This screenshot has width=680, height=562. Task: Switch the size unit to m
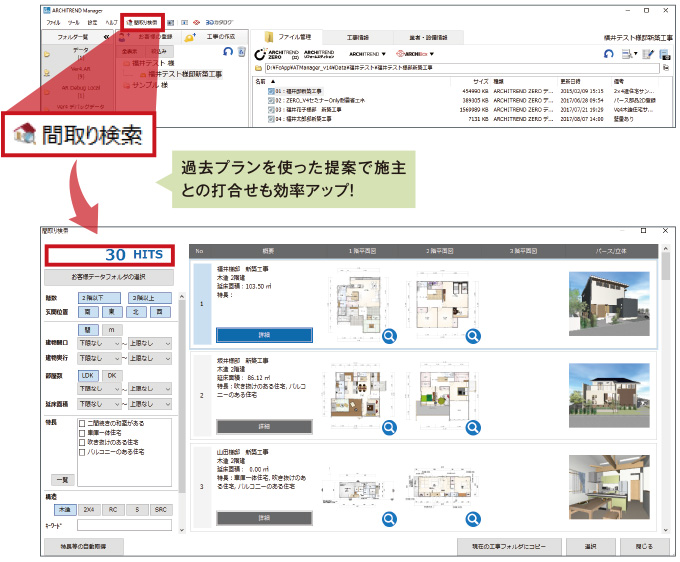(x=112, y=330)
